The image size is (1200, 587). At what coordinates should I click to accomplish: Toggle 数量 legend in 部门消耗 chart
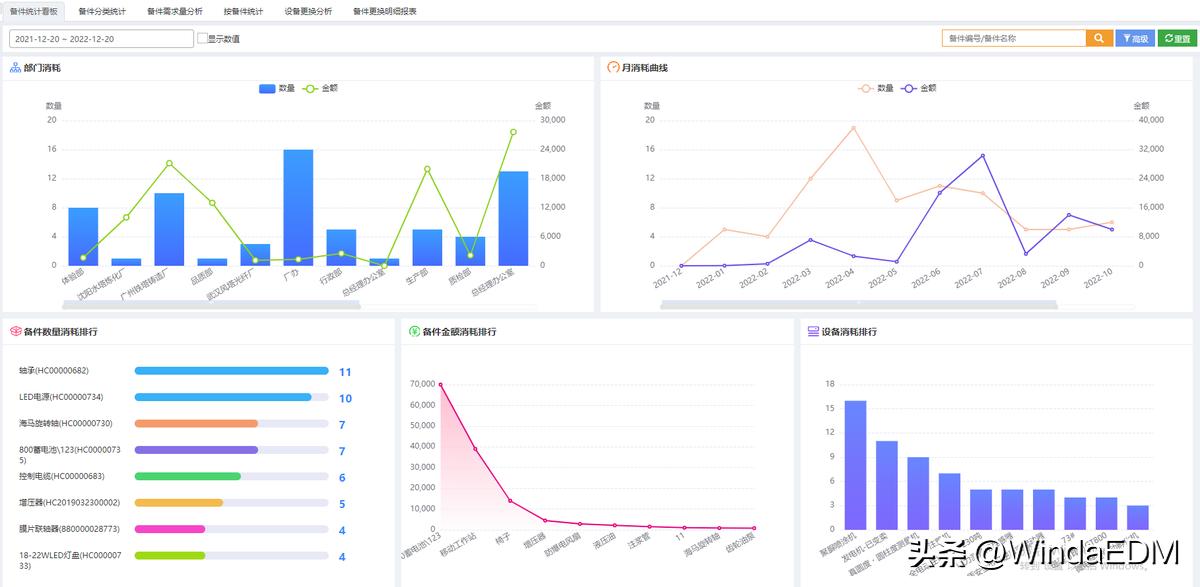(x=277, y=89)
